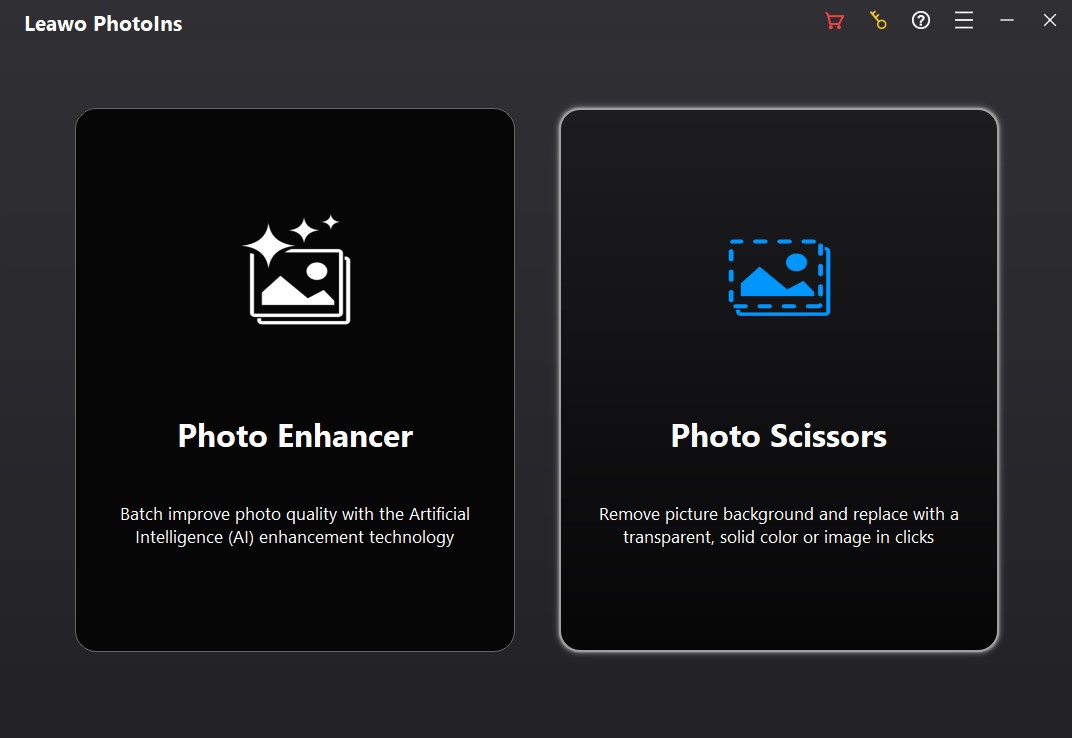Click the blue Photo Scissors picture icon
This screenshot has height=738, width=1072.
pos(779,277)
